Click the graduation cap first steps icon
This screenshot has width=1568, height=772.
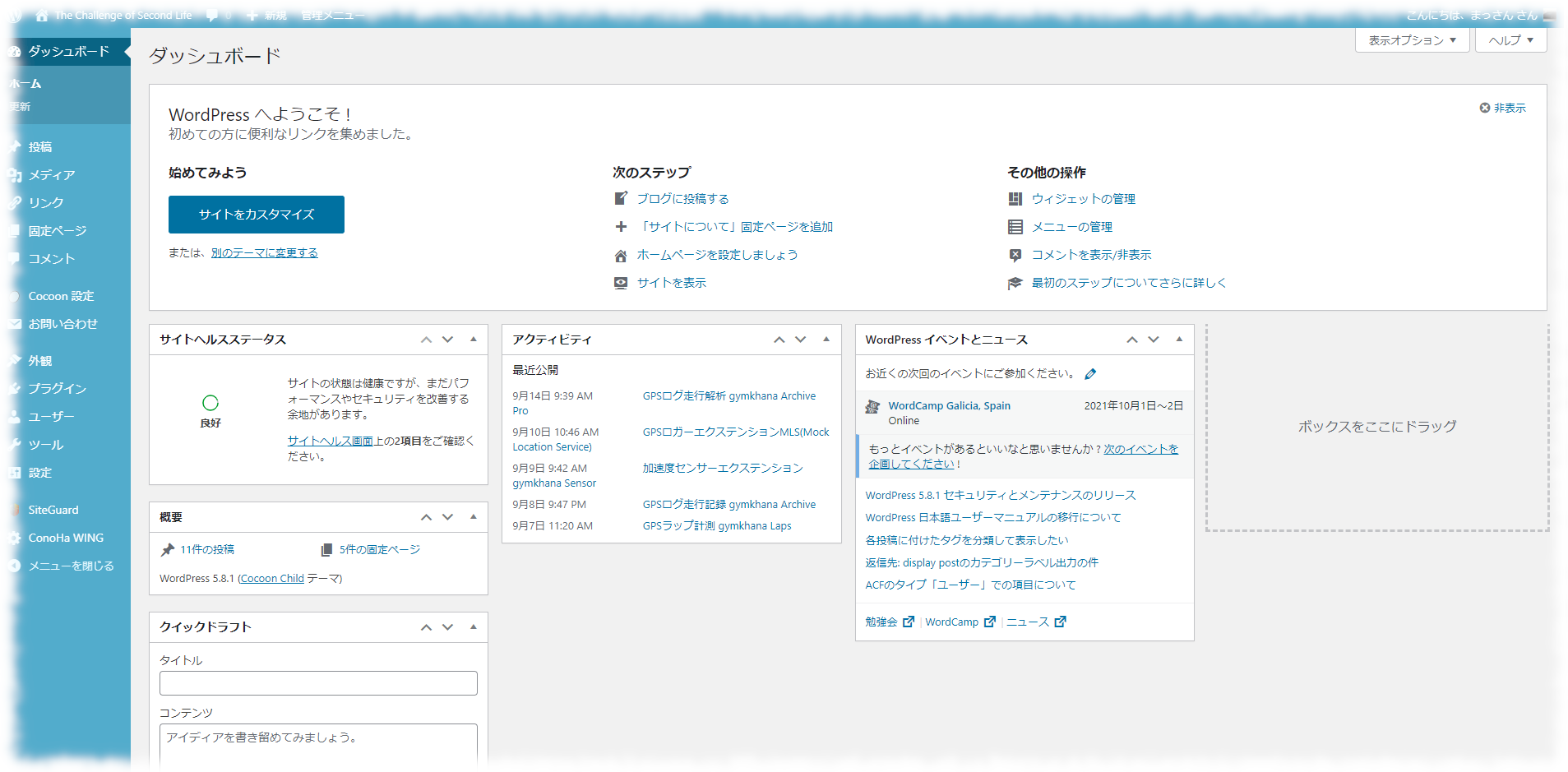[1015, 283]
